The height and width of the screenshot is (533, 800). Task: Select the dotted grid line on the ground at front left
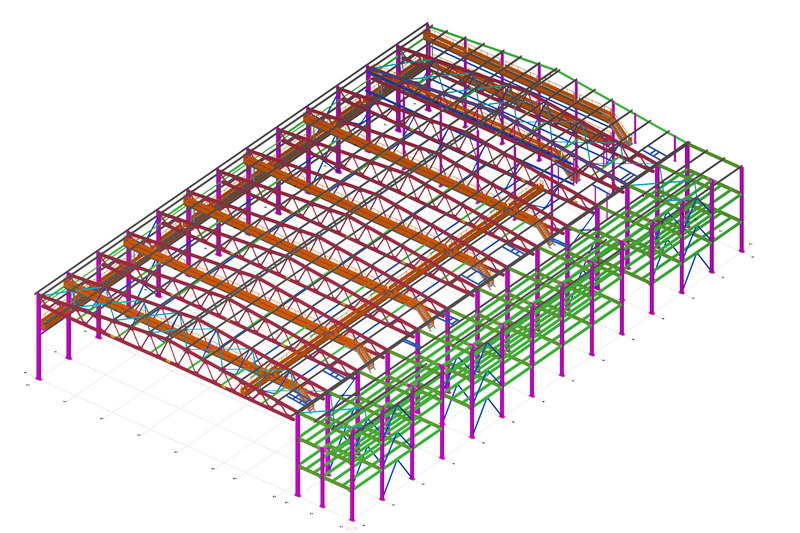(150, 420)
